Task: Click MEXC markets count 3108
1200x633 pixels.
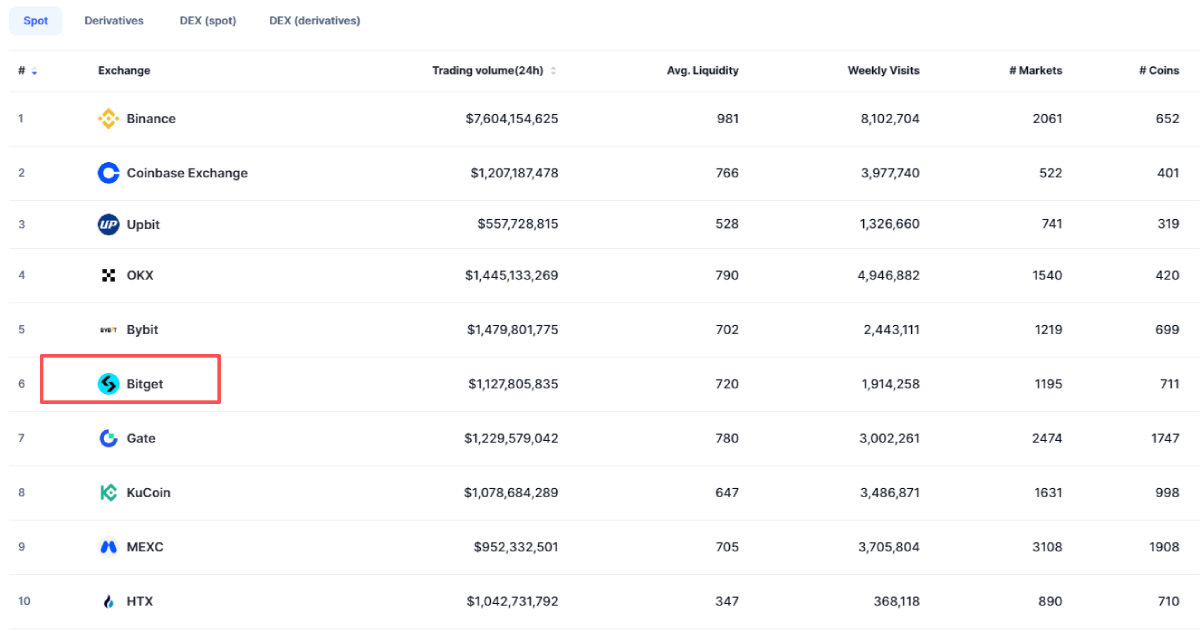Action: pos(1048,547)
